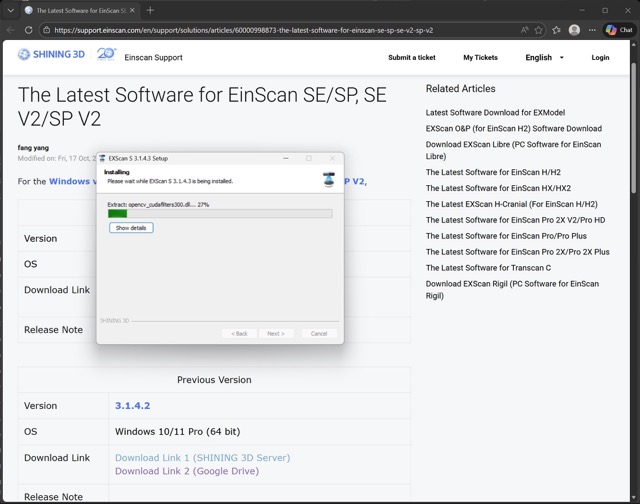
Task: Click the article title heading
Action: coord(202,107)
